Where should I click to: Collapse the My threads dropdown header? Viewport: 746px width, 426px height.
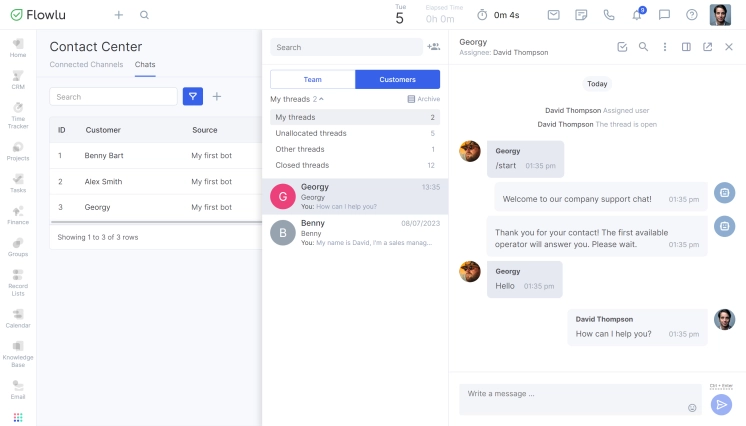pyautogui.click(x=297, y=99)
